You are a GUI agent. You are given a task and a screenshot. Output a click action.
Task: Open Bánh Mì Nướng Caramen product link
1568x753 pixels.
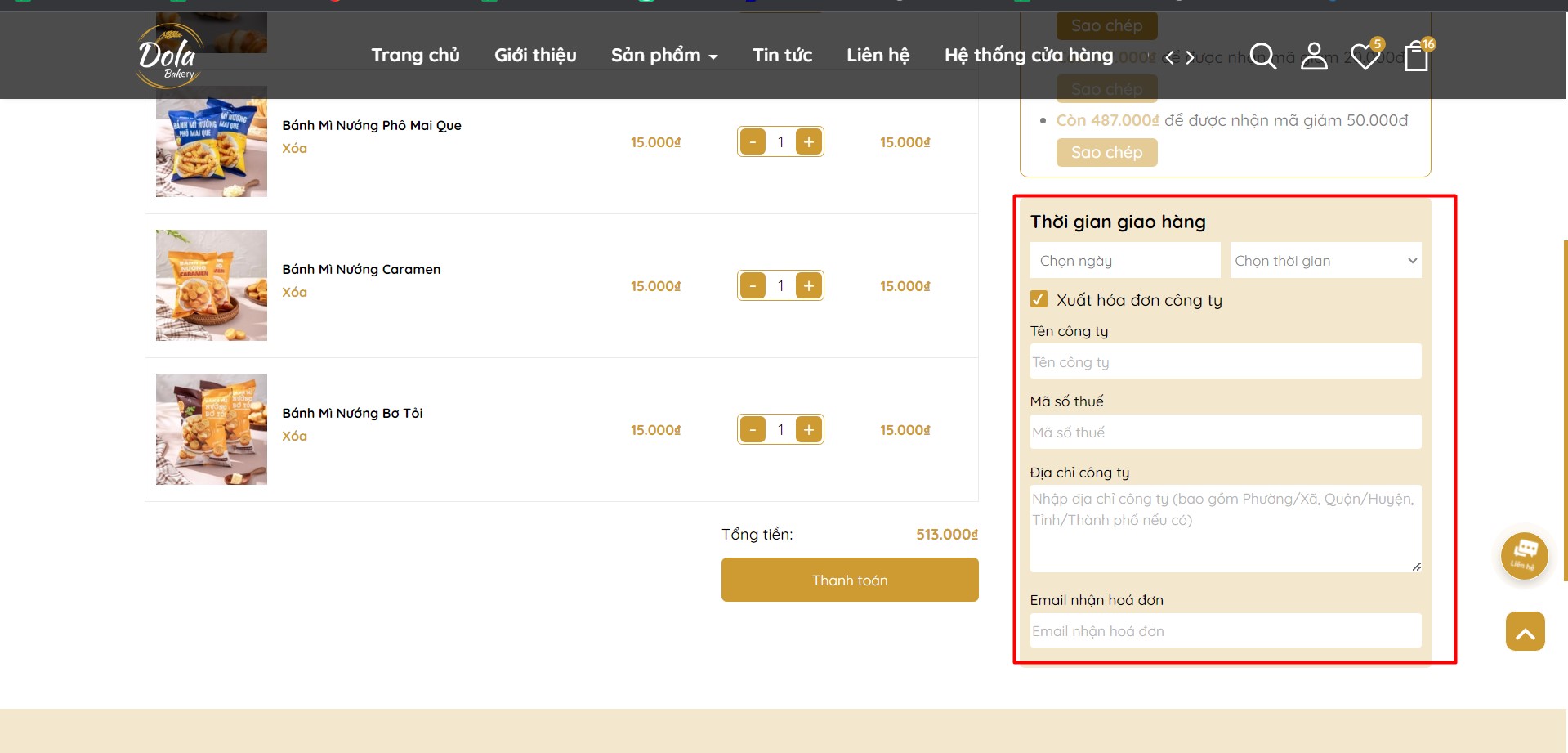tap(361, 269)
